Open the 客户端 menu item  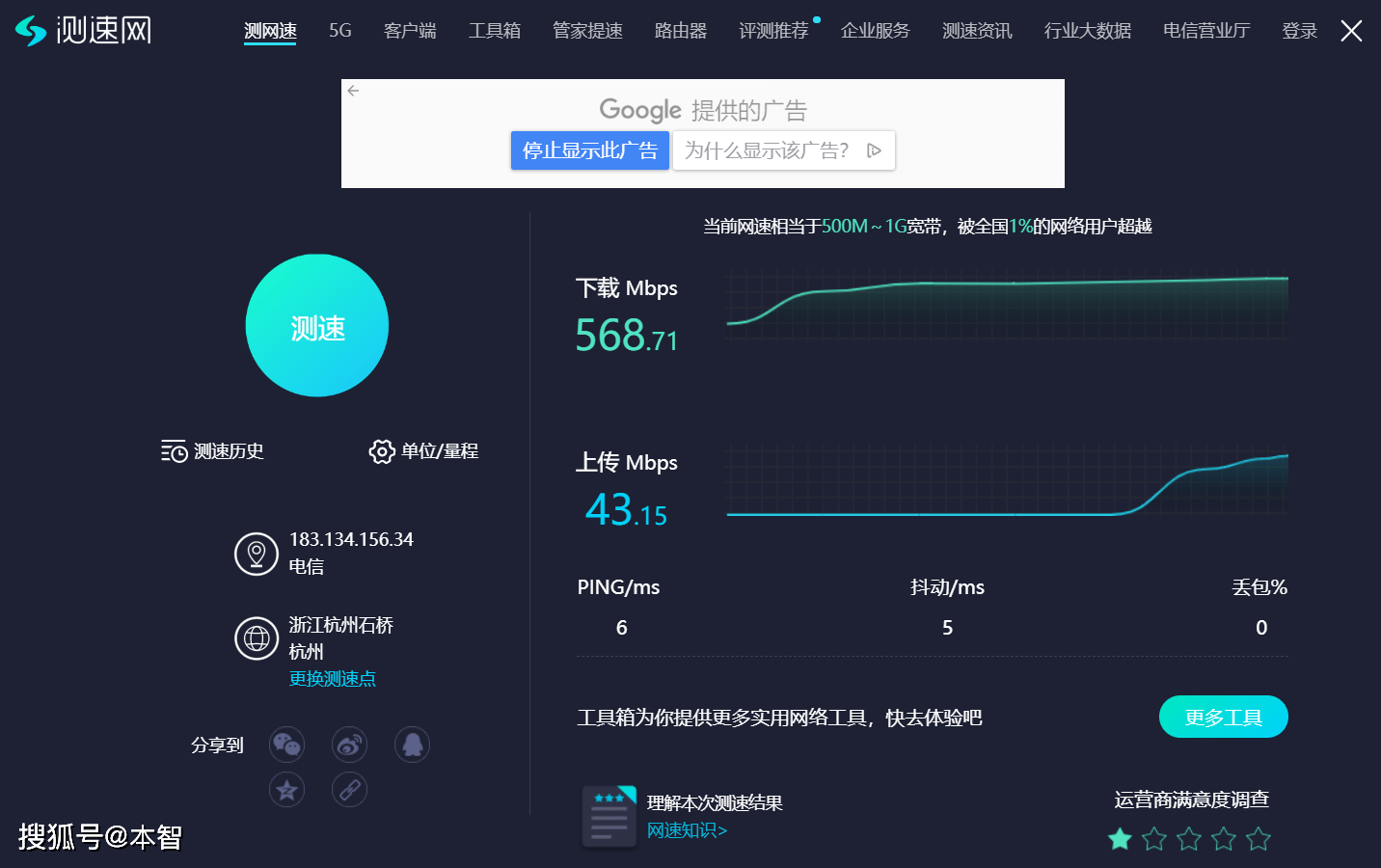click(x=410, y=31)
